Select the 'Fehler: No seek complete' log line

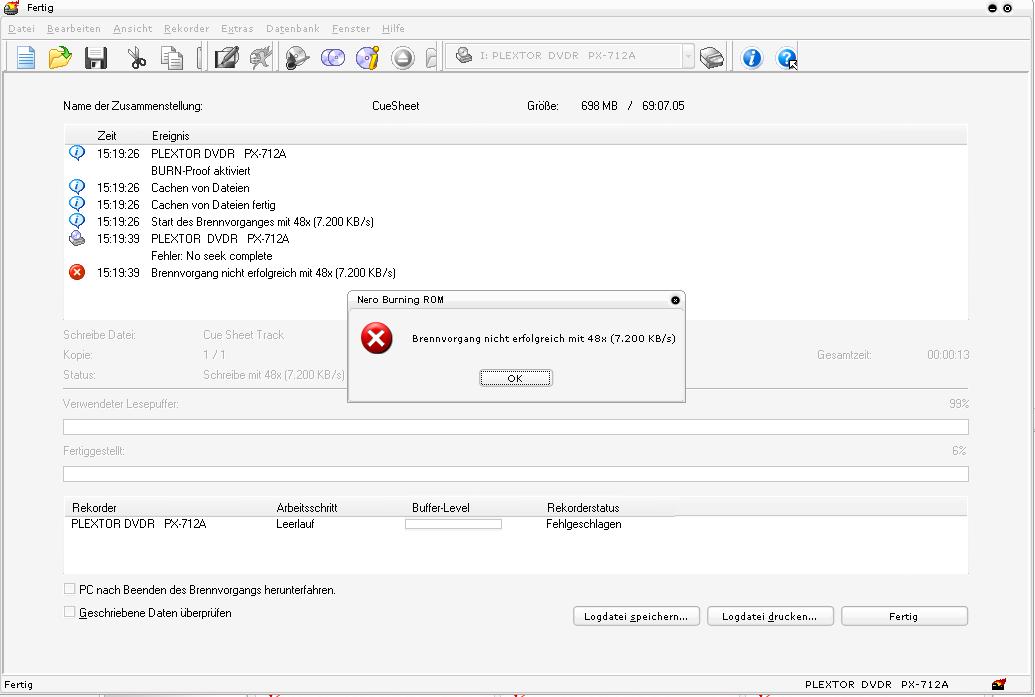[212, 255]
